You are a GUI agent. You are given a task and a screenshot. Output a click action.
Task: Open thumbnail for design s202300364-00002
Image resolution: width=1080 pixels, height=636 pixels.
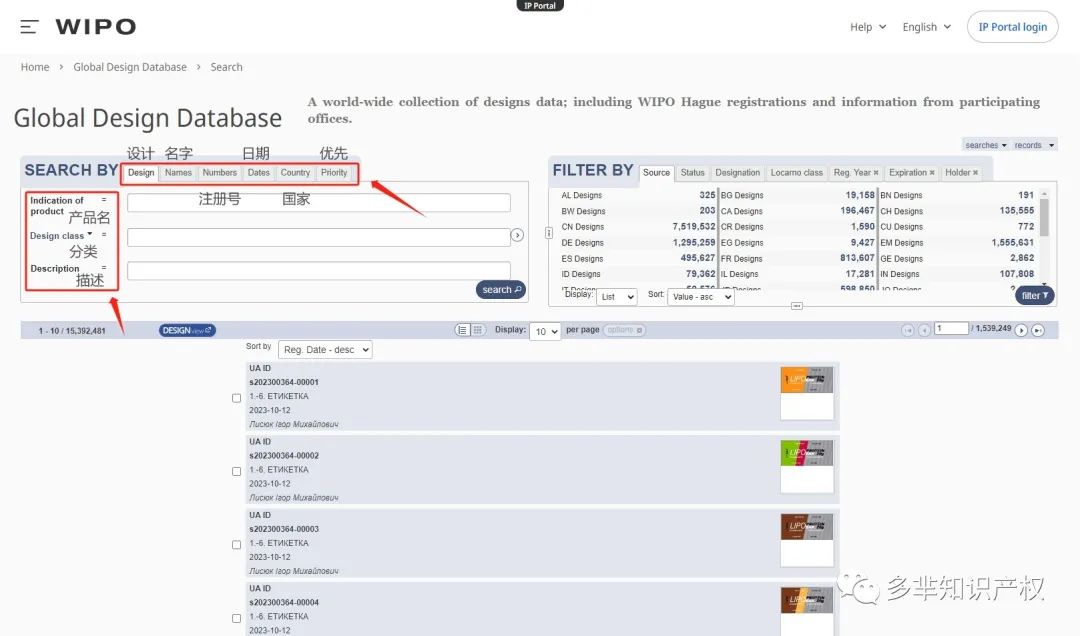[807, 466]
